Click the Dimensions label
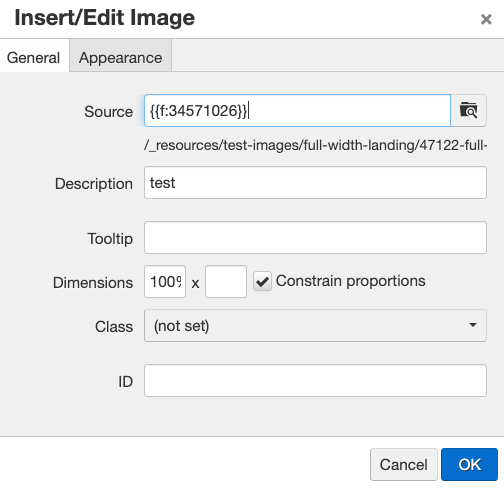 click(93, 283)
